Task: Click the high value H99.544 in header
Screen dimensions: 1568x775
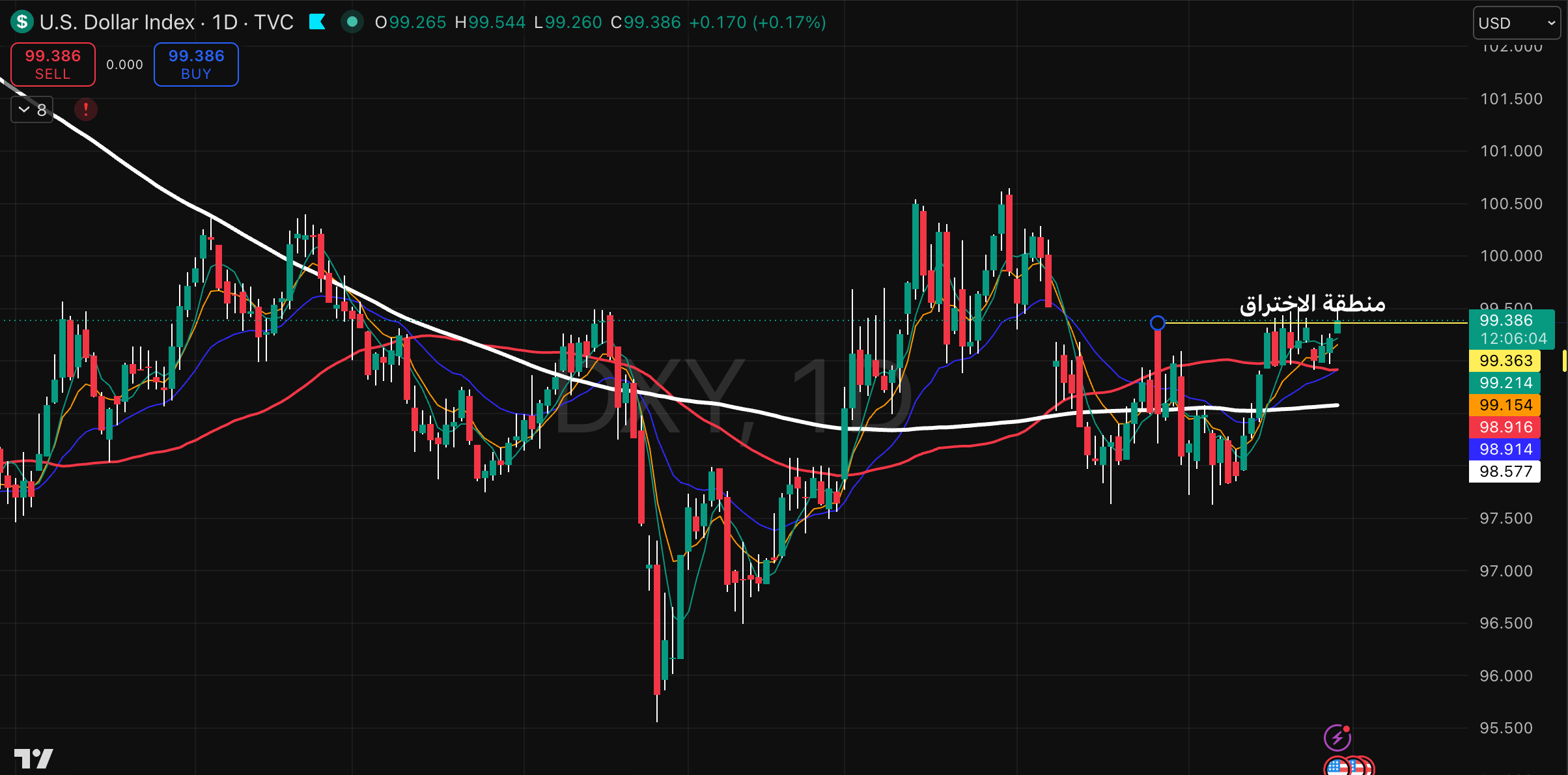Action: [x=490, y=22]
